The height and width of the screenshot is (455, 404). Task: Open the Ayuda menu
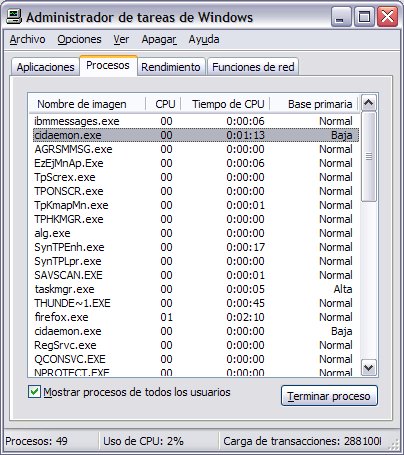(204, 39)
